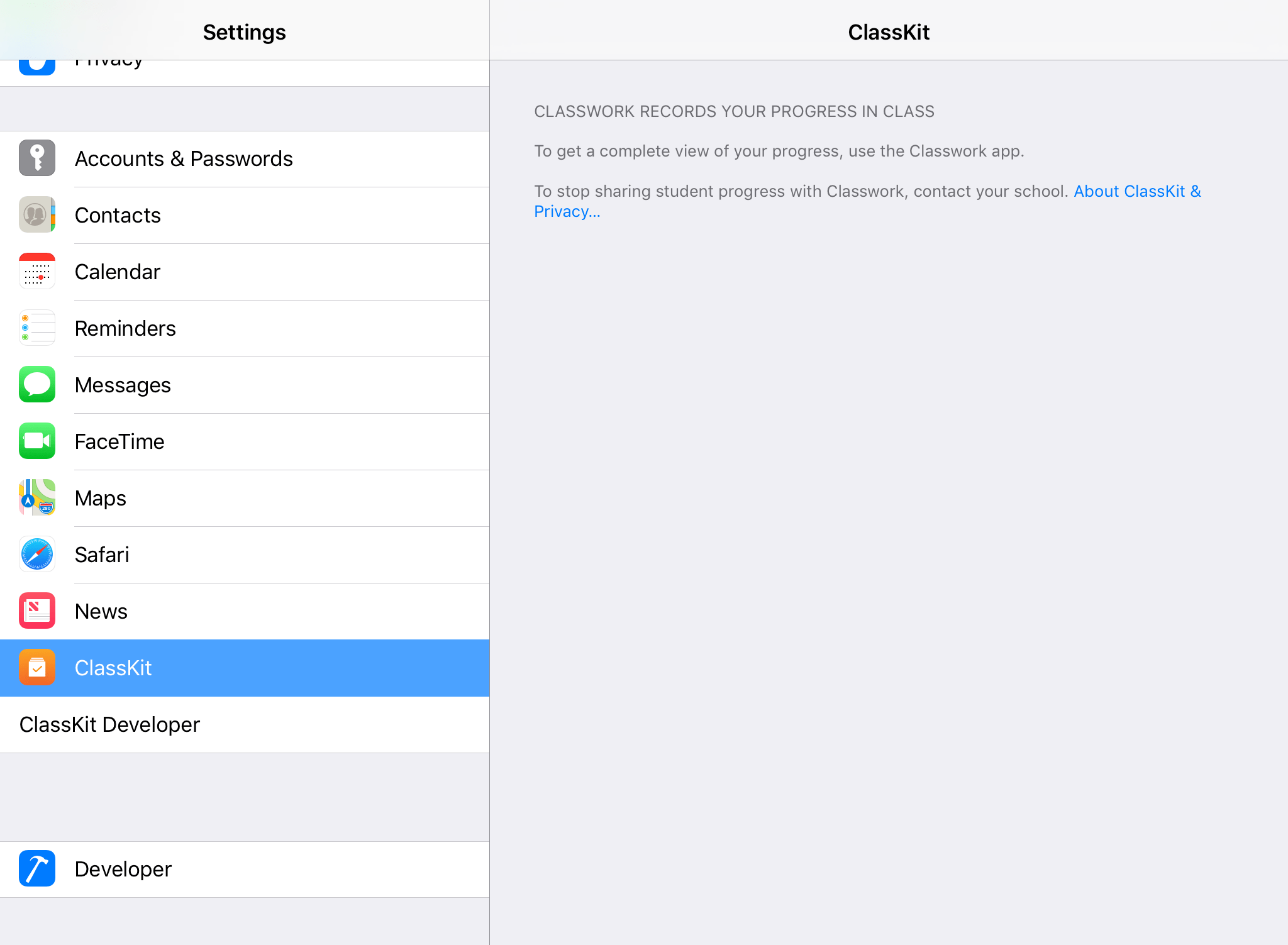Image resolution: width=1288 pixels, height=945 pixels.
Task: Click the ClassKit orange icon
Action: click(x=36, y=667)
